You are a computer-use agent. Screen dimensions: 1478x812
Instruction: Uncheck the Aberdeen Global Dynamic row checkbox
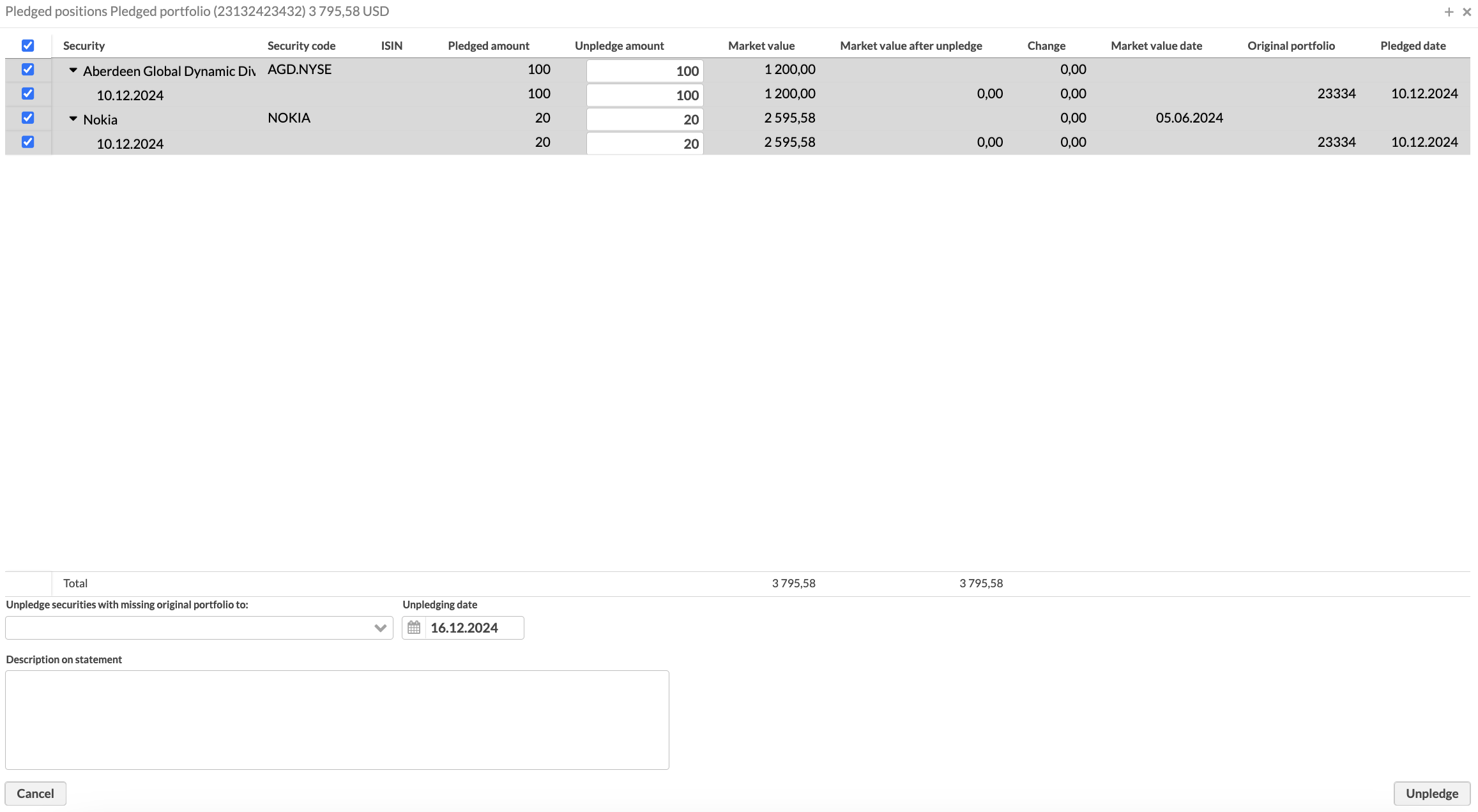(x=27, y=70)
